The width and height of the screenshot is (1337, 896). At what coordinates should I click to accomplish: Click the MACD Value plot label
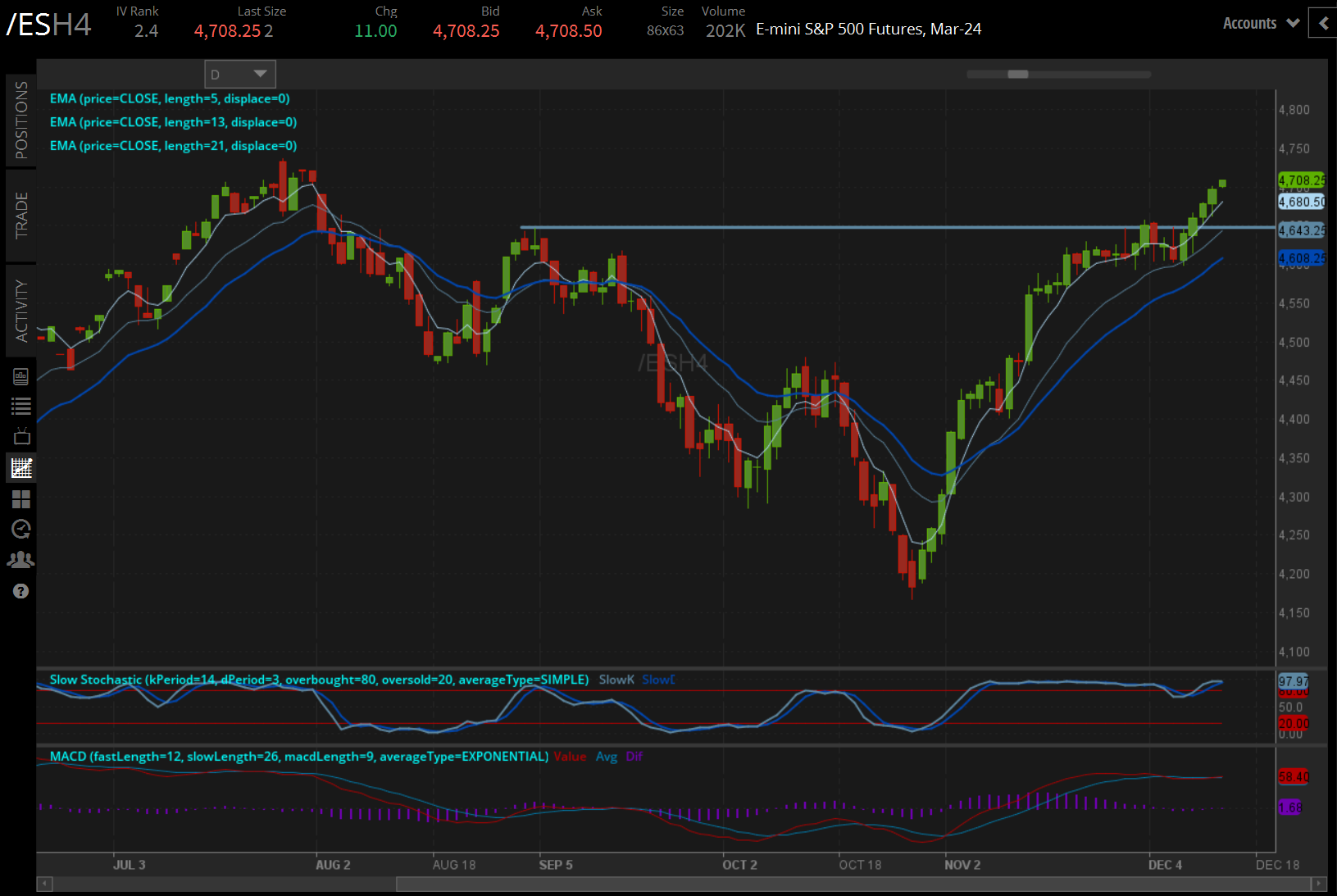click(x=570, y=757)
